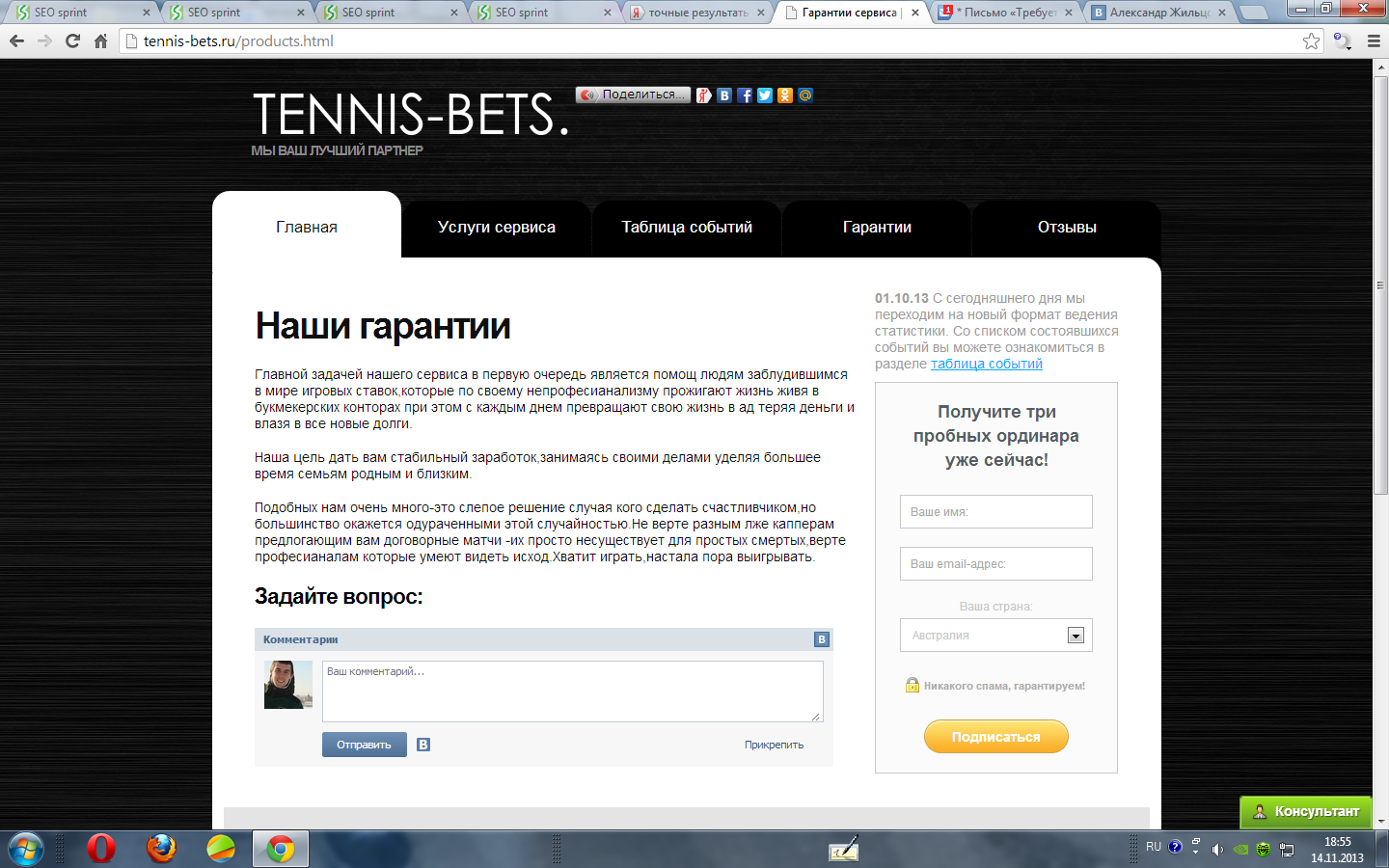
Task: Launch Firefox from the taskbar
Action: (x=161, y=849)
